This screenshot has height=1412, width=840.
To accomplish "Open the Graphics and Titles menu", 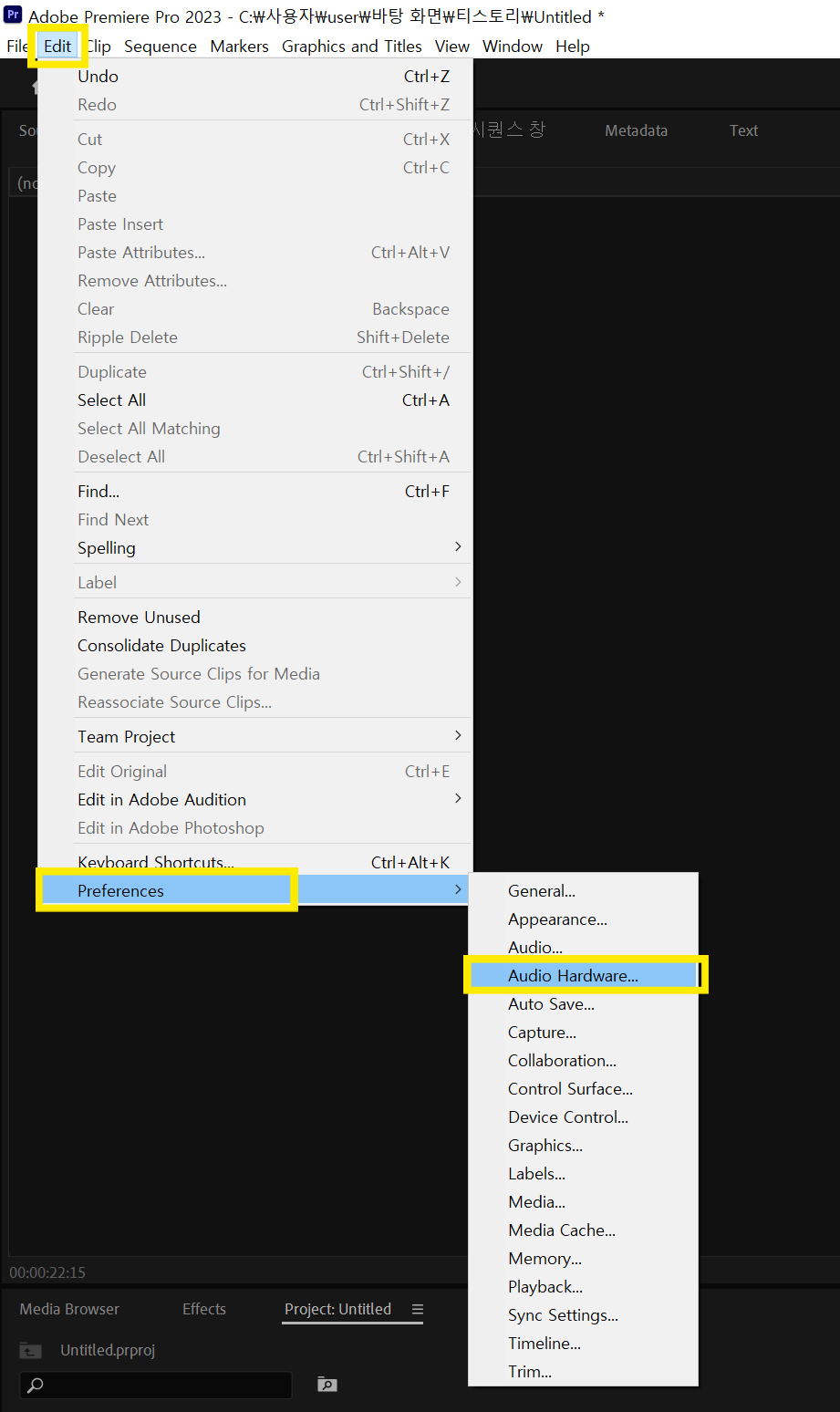I will click(x=352, y=46).
